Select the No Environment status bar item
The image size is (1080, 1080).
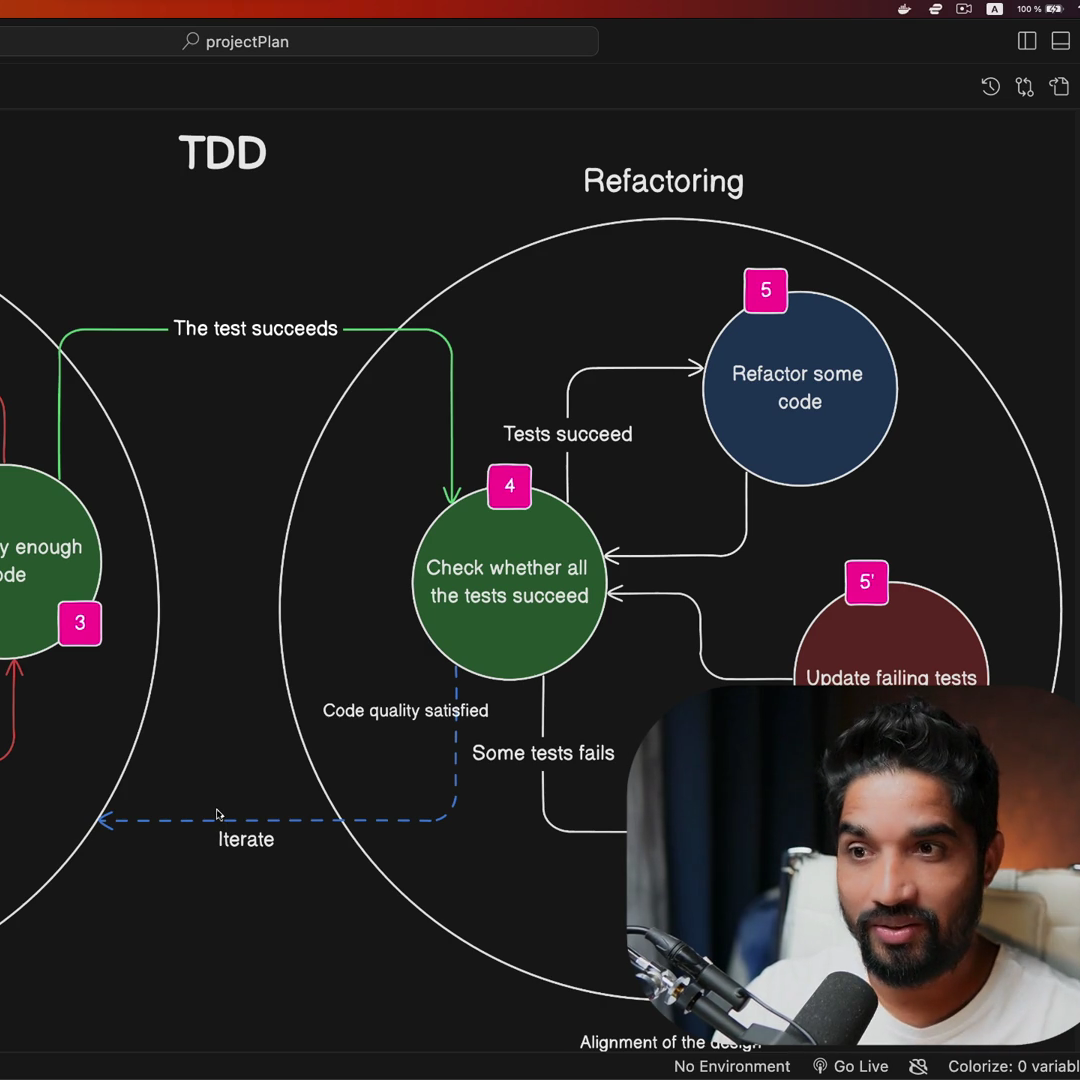(731, 1066)
